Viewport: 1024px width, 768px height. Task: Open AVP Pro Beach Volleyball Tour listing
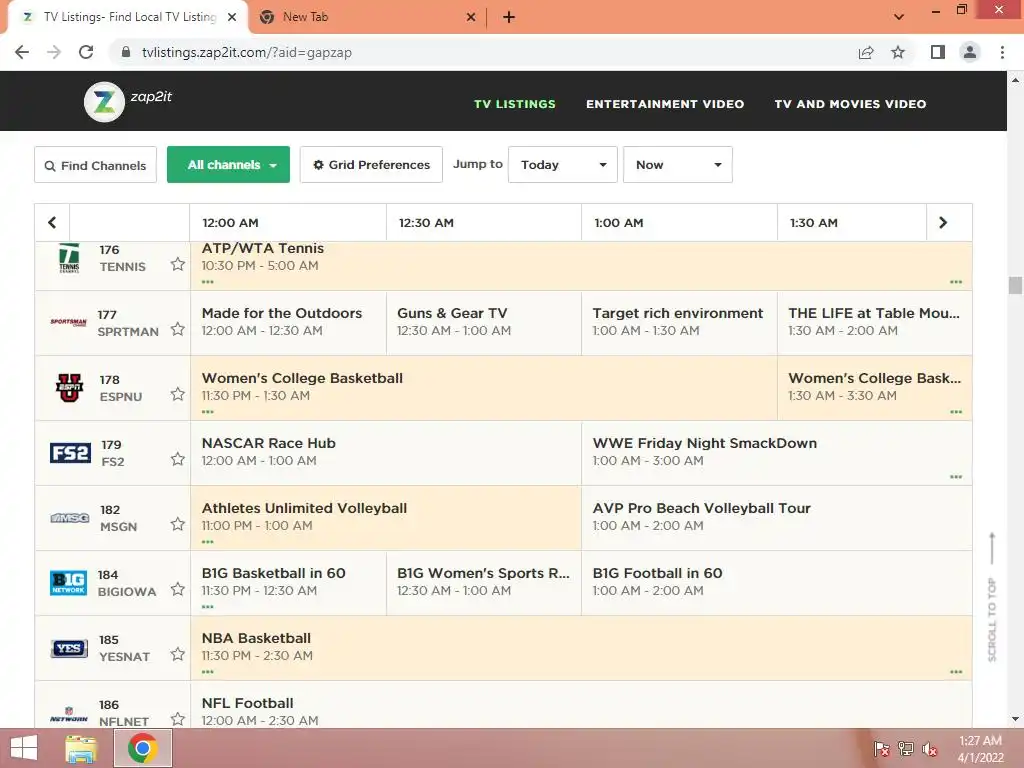pyautogui.click(x=776, y=518)
